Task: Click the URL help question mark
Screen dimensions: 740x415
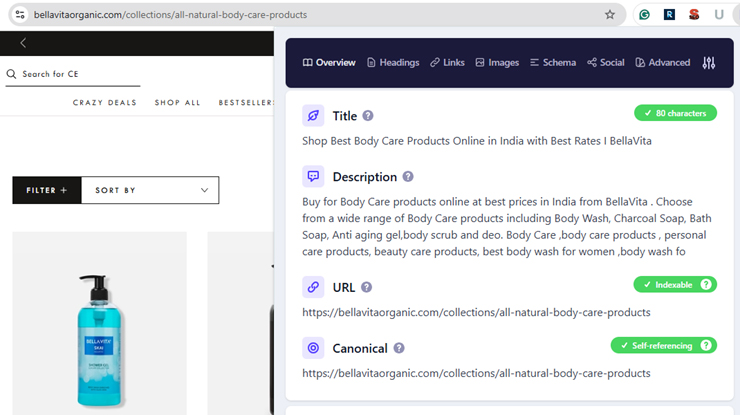Action: tap(366, 287)
